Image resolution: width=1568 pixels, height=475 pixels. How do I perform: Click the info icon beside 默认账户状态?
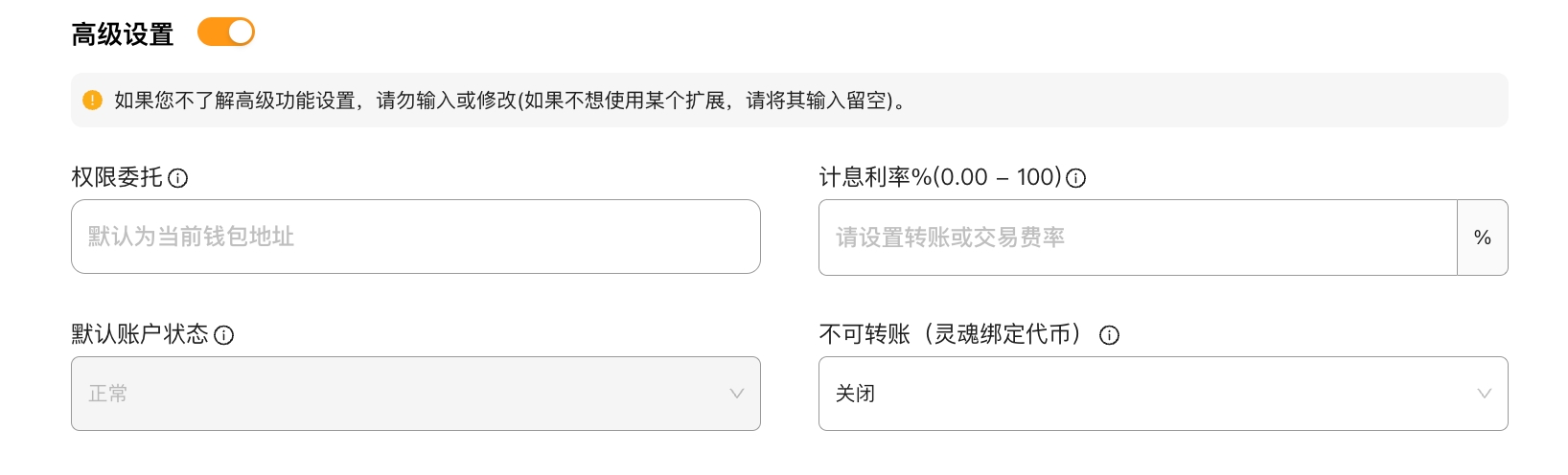224,335
